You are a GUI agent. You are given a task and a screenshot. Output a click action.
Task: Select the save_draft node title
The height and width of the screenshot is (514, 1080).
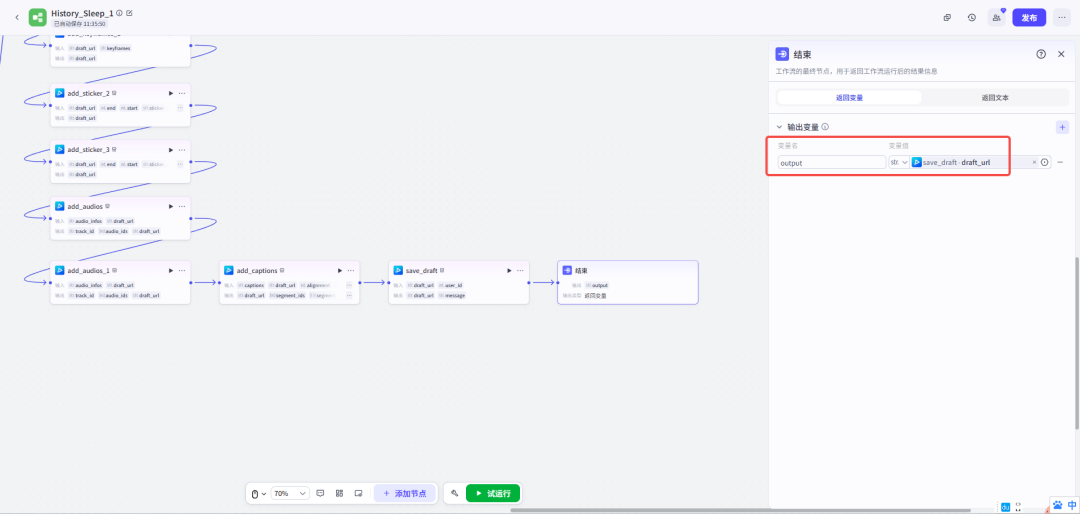[422, 271]
